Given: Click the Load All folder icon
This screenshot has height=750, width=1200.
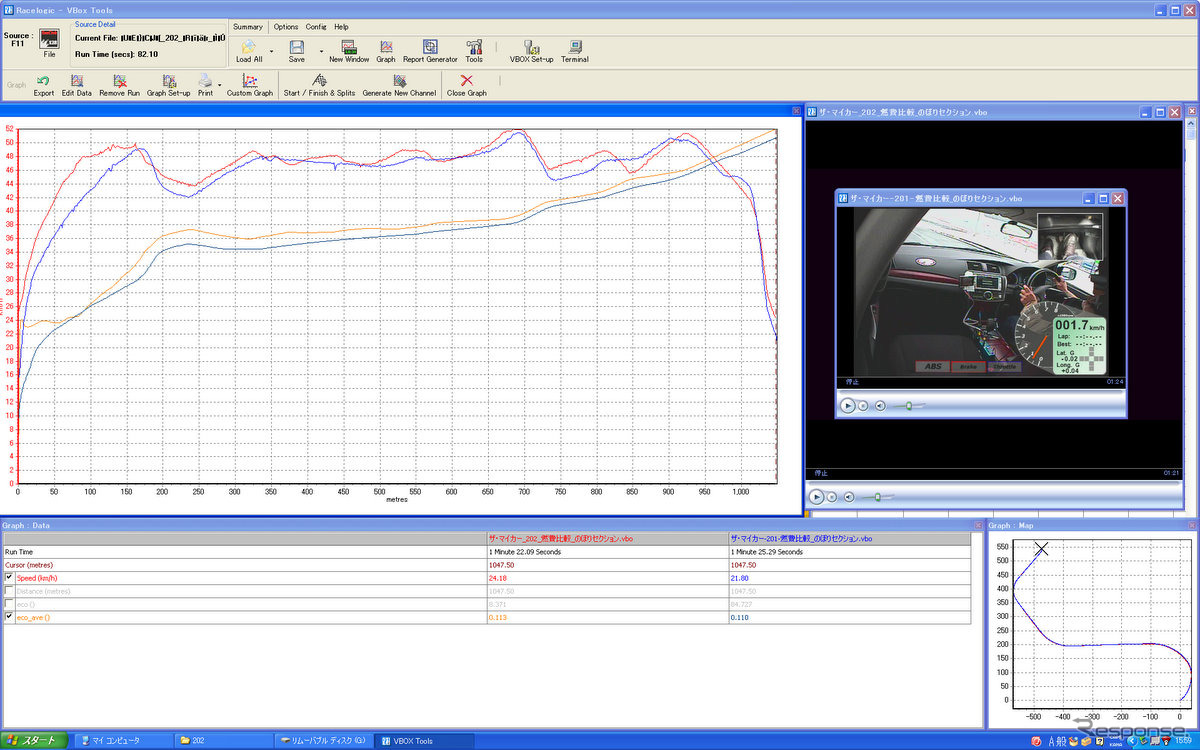Looking at the screenshot, I should click(x=249, y=46).
